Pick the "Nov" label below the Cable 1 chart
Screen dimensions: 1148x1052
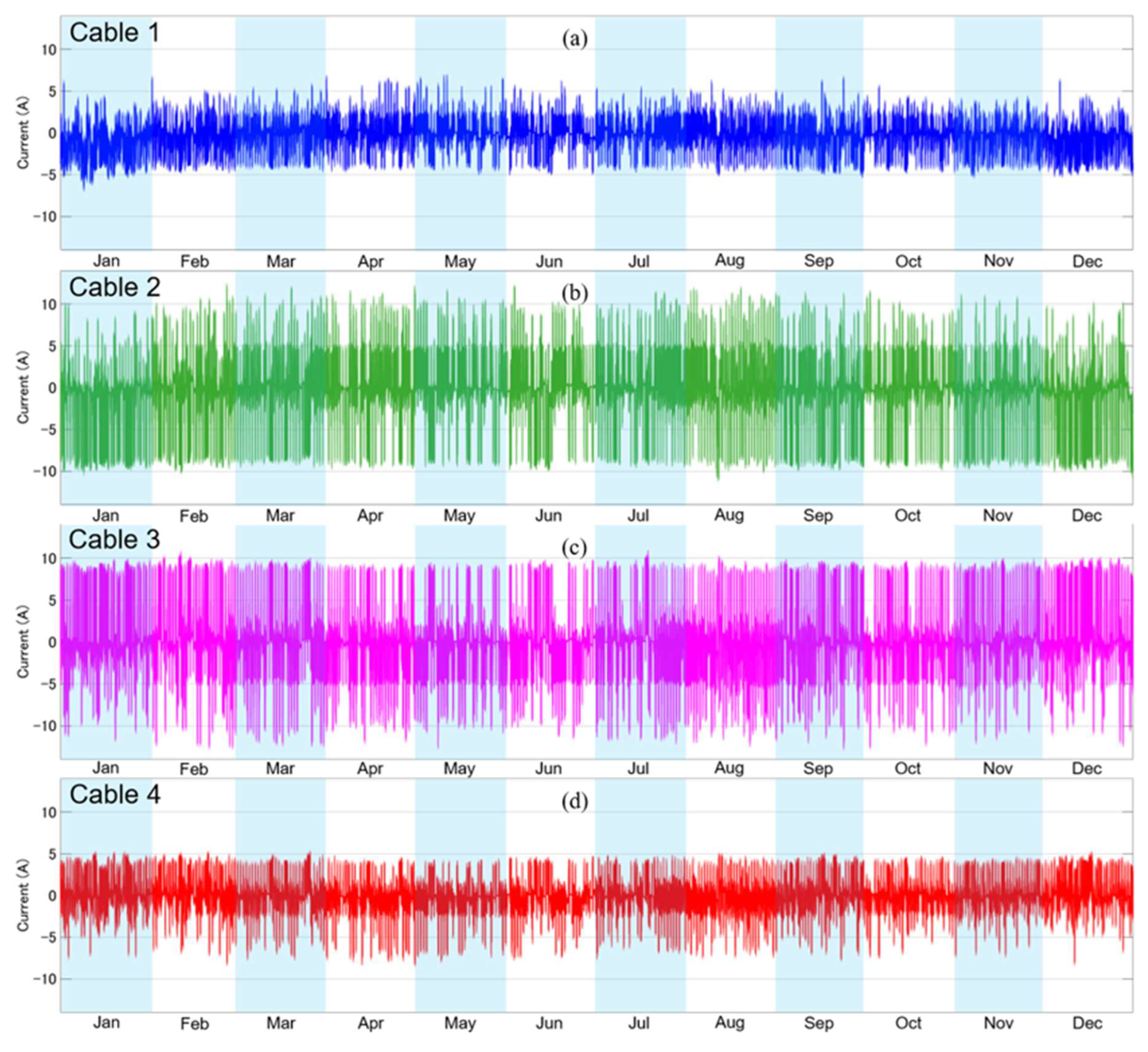pos(999,261)
